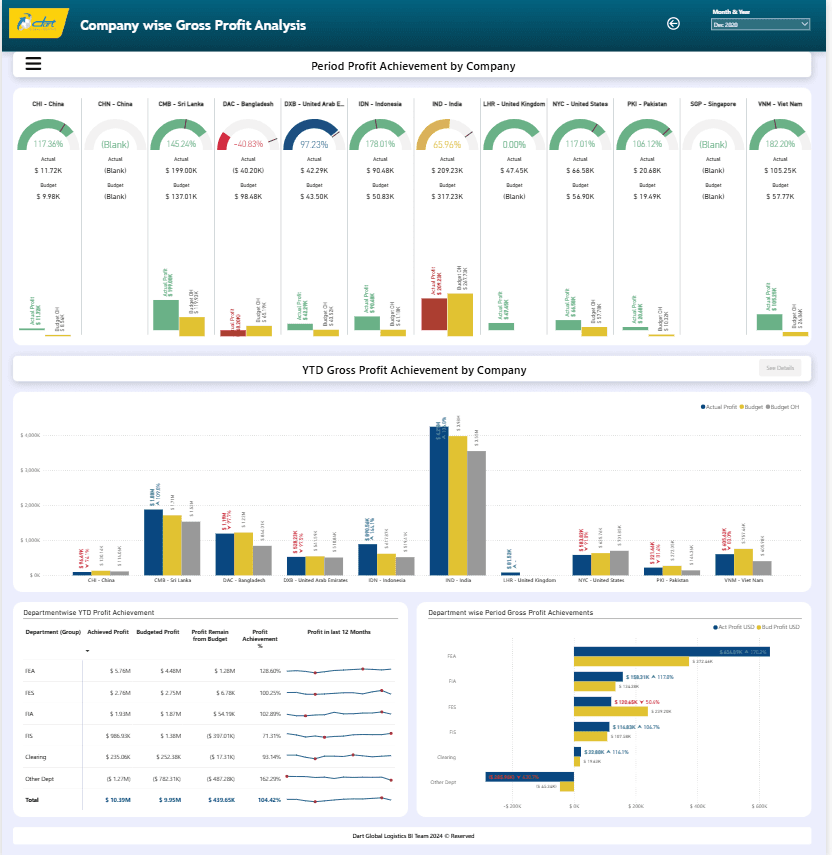Click the See Details button
This screenshot has width=832, height=855.
[780, 368]
